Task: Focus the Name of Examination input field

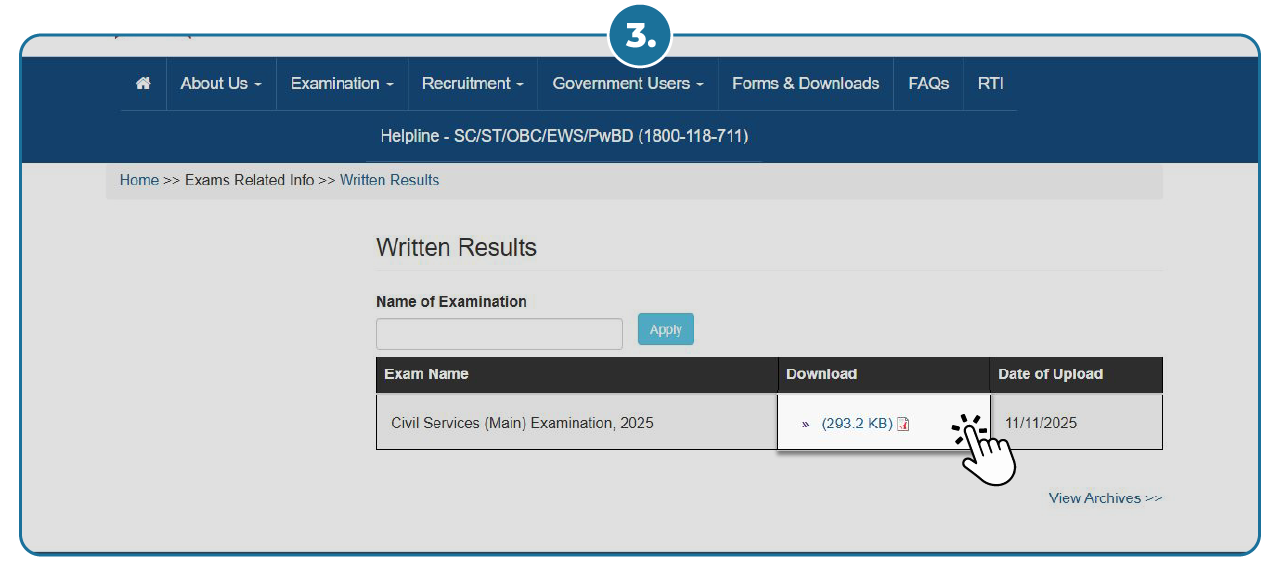Action: 499,334
